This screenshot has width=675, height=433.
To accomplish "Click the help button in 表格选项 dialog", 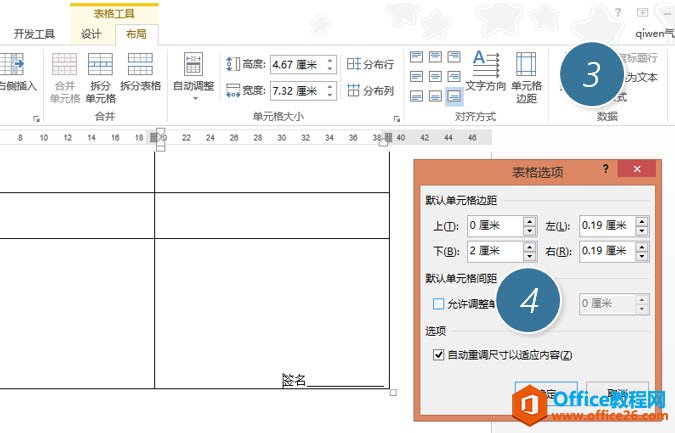I will pos(605,170).
